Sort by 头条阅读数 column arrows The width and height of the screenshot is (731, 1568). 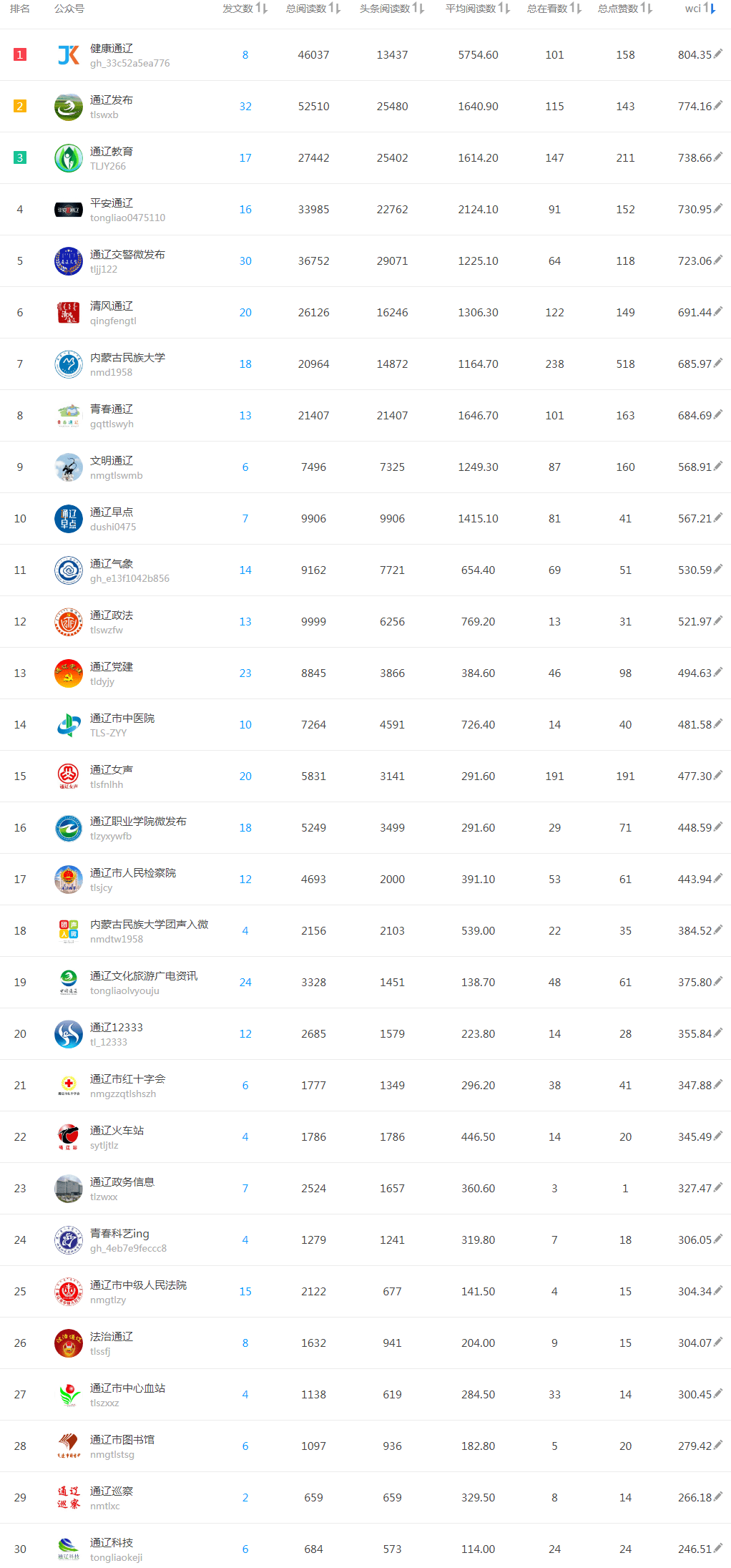click(x=418, y=9)
